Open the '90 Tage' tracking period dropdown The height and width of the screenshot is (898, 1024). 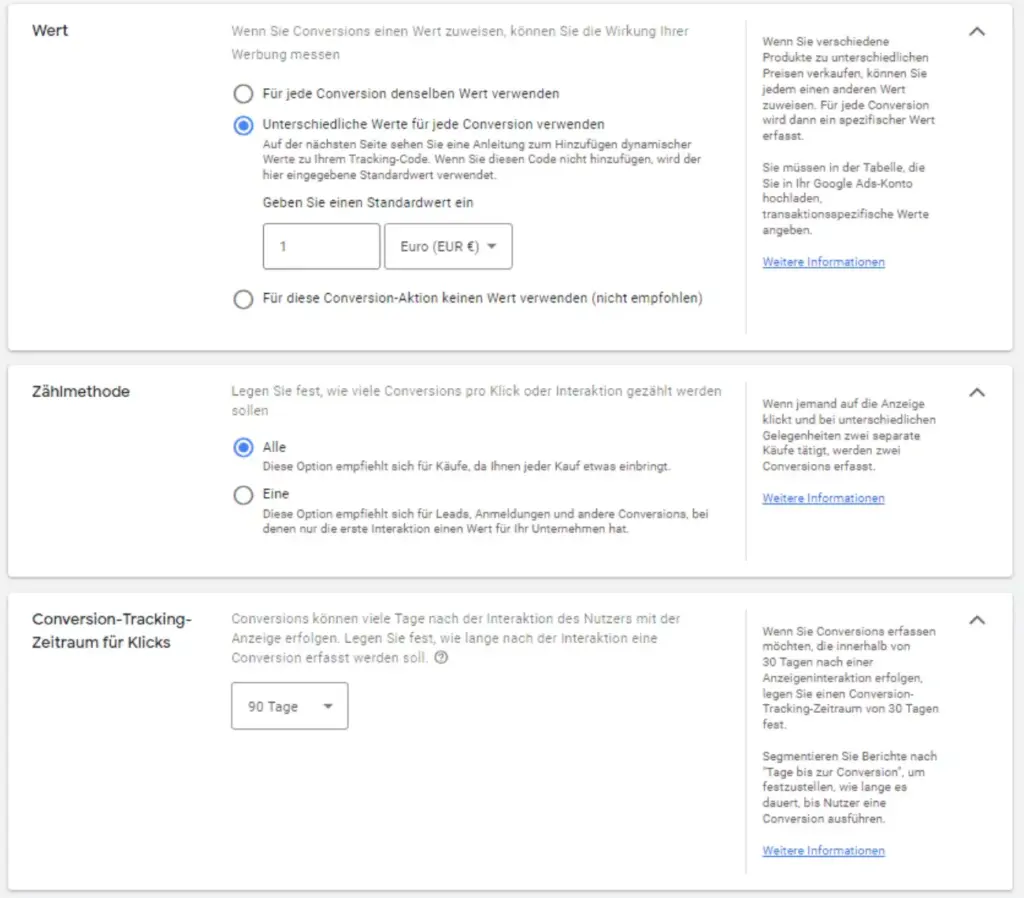coord(289,706)
